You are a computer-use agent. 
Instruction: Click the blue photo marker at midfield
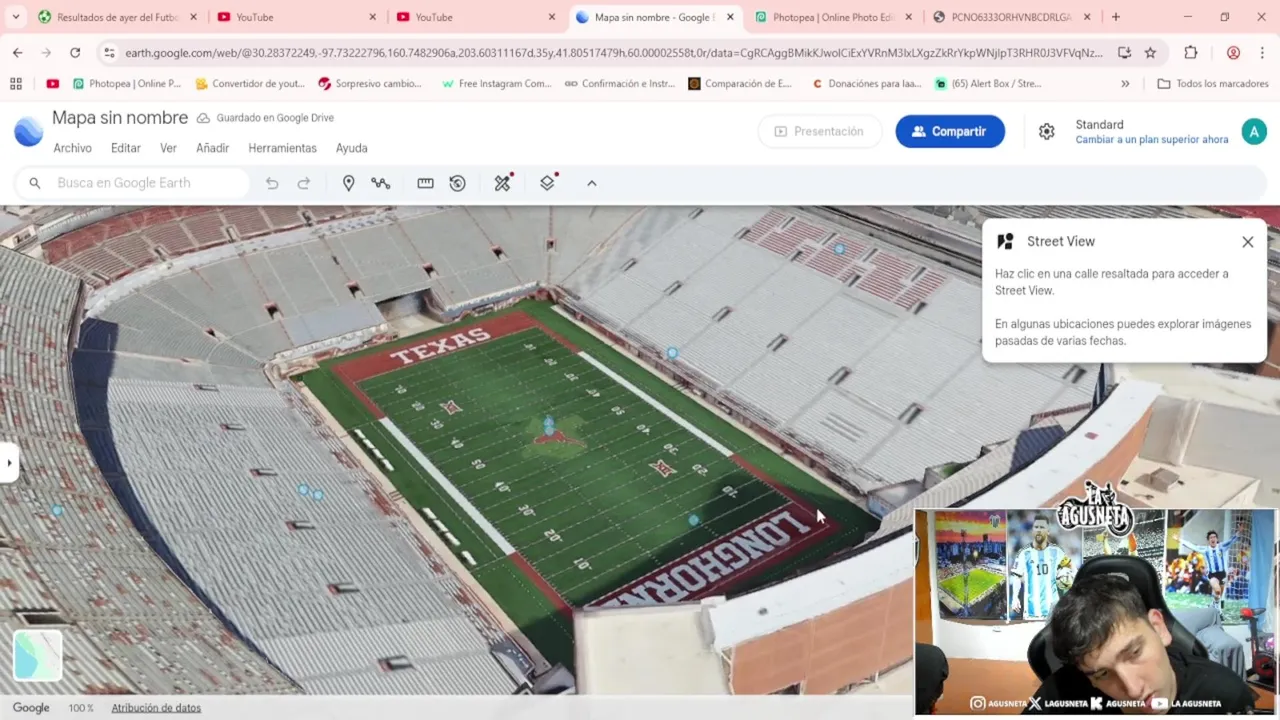click(x=548, y=426)
